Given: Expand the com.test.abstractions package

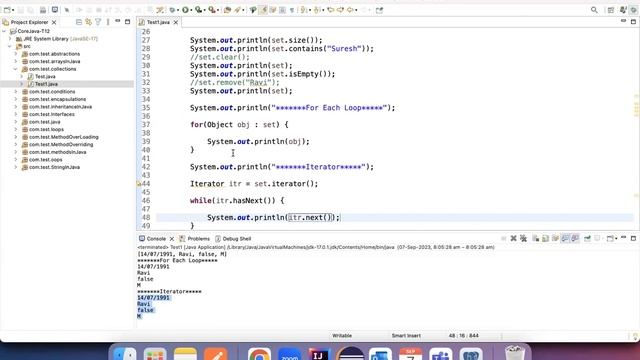Looking at the screenshot, I should pos(16,54).
